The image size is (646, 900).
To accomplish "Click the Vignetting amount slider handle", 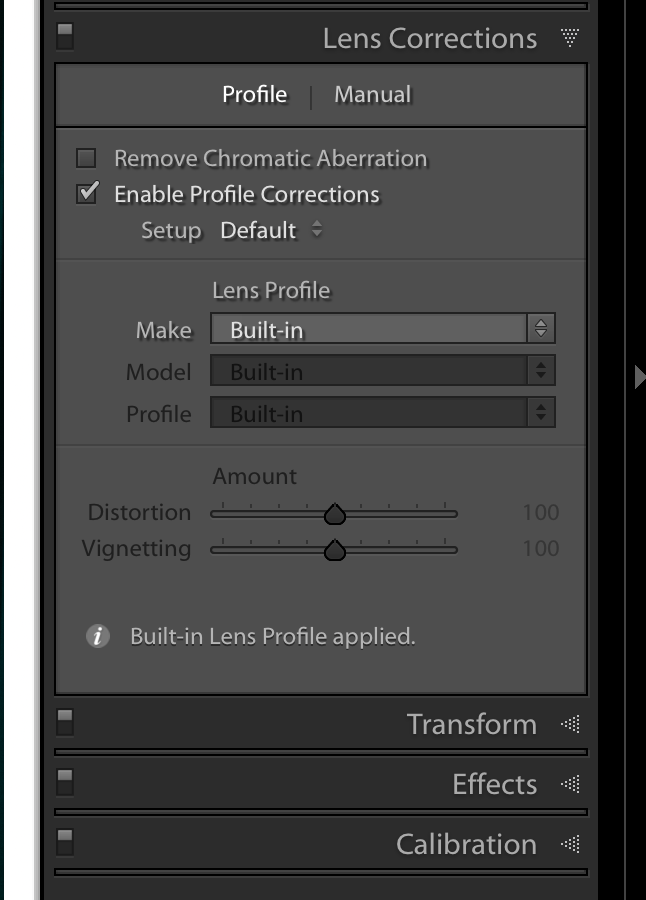I will click(x=335, y=550).
